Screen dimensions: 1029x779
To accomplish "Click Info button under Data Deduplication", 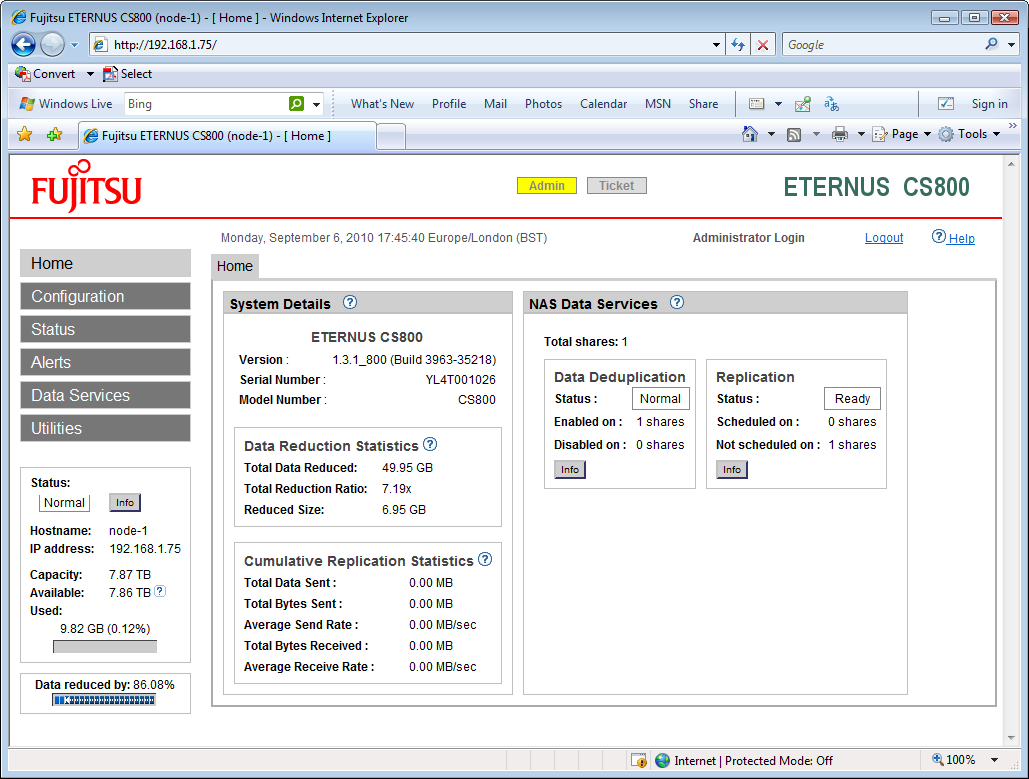I will pyautogui.click(x=570, y=469).
